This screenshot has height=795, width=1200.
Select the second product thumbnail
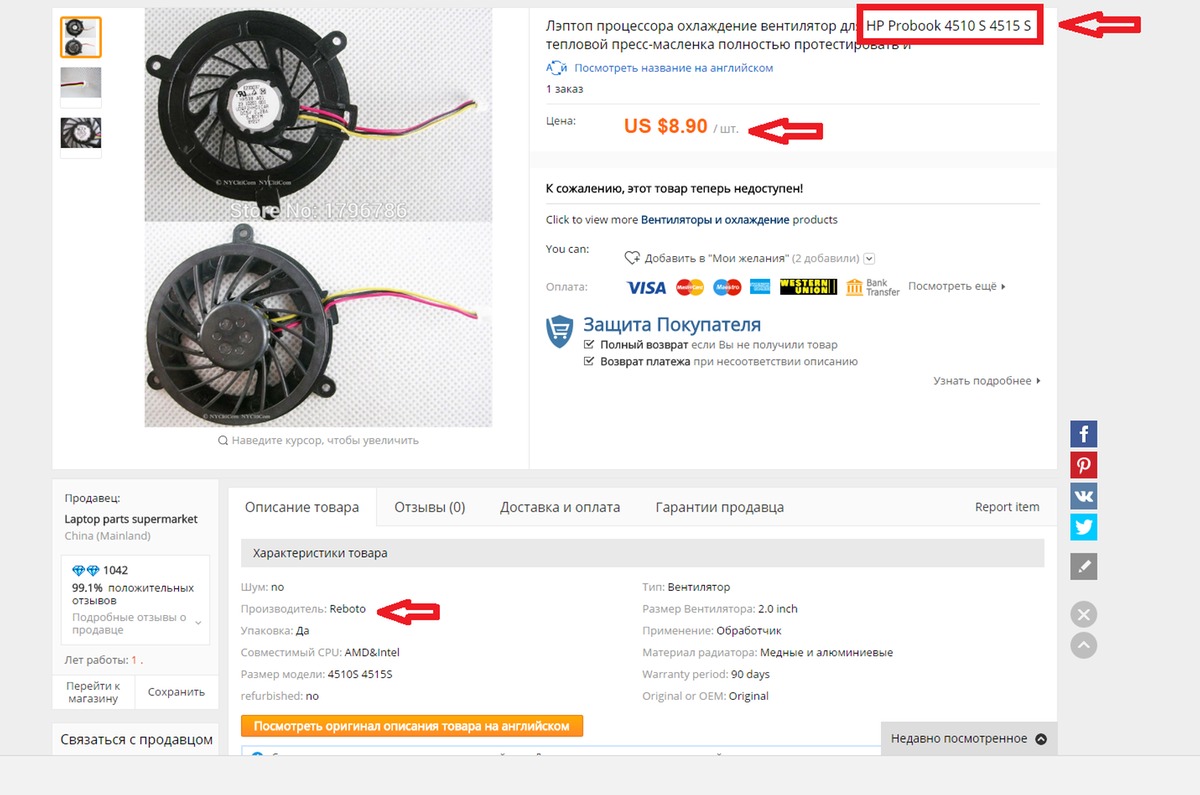click(81, 84)
